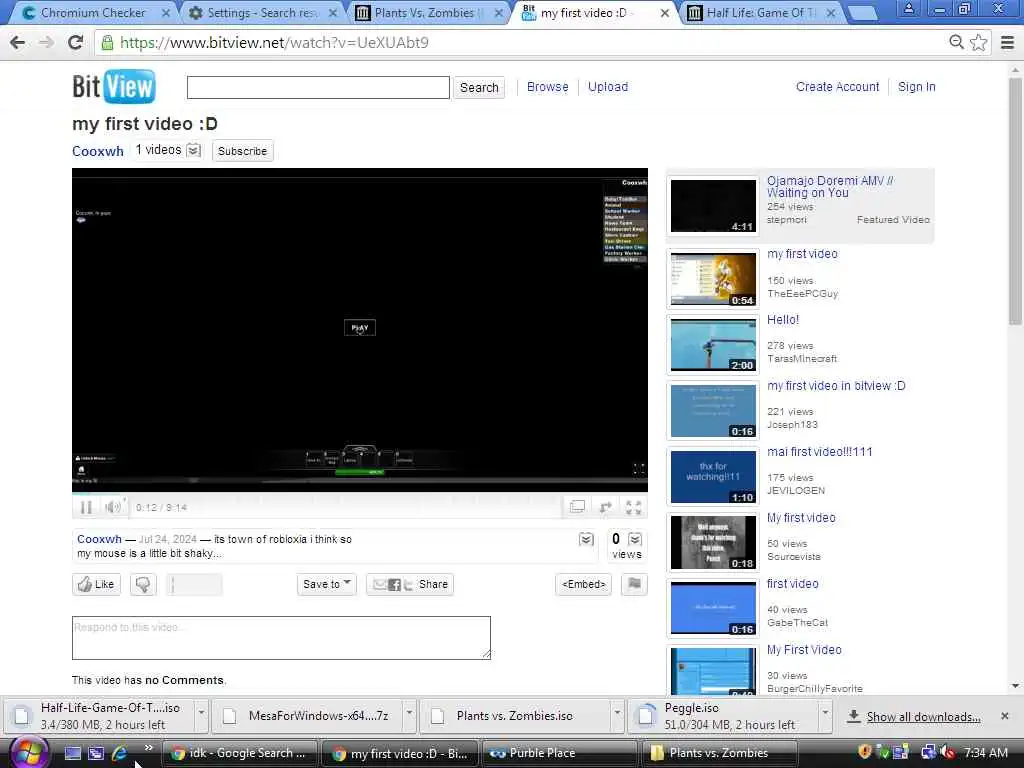Close the downloads bar
This screenshot has height=768, width=1024.
coord(1004,716)
